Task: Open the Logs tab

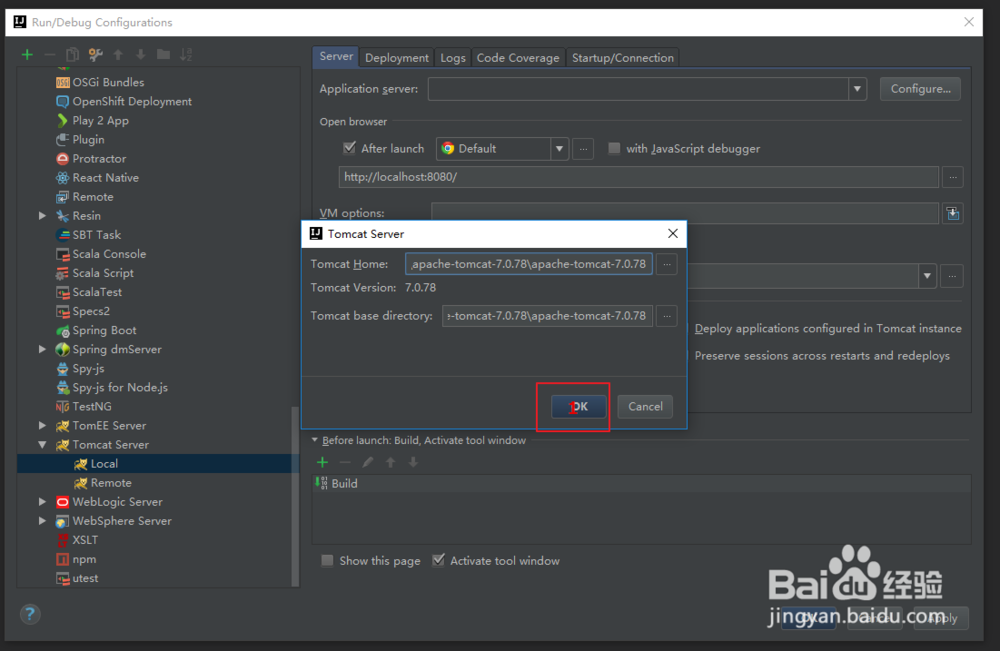Action: (453, 58)
